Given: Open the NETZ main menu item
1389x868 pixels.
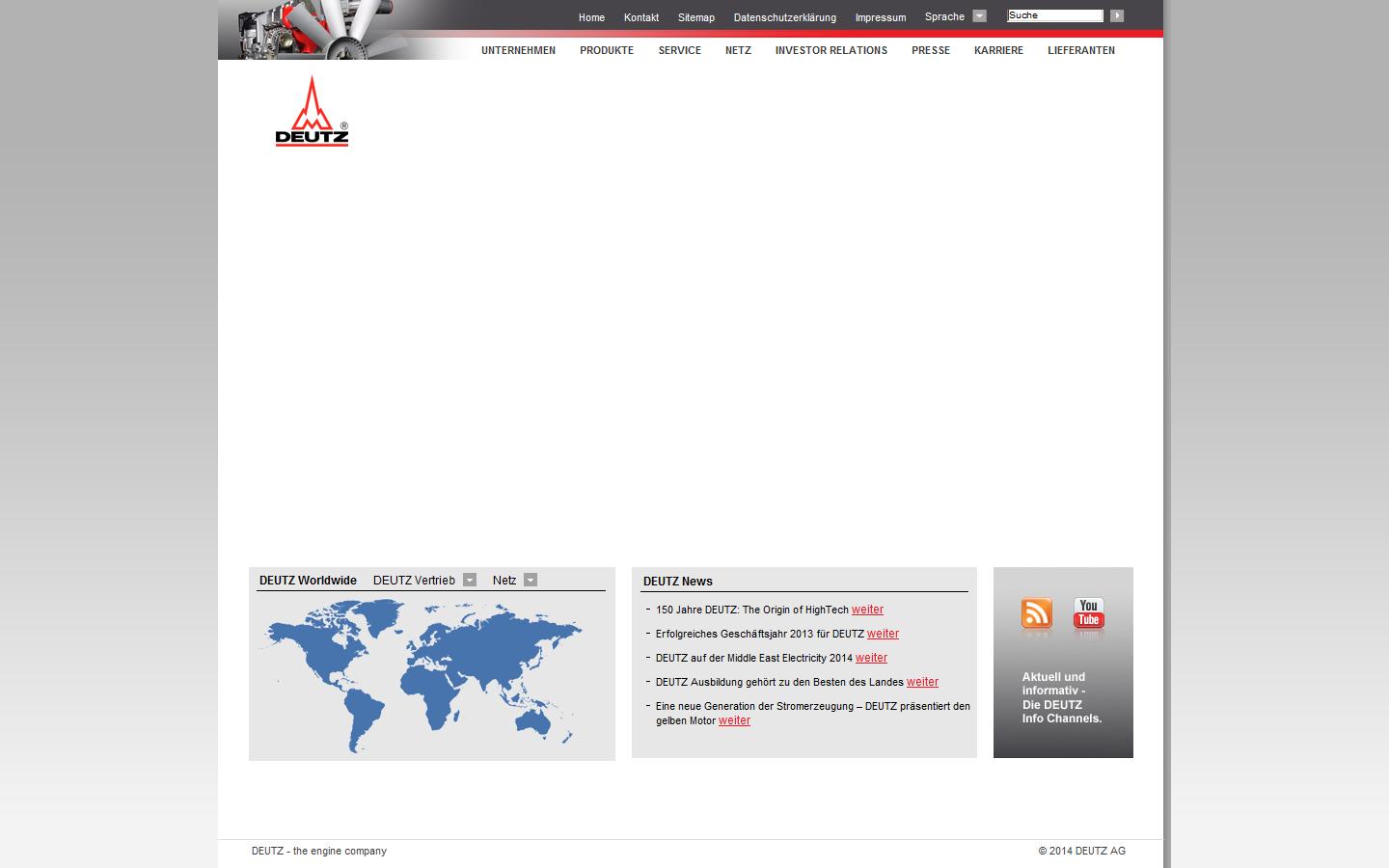Looking at the screenshot, I should 738,50.
